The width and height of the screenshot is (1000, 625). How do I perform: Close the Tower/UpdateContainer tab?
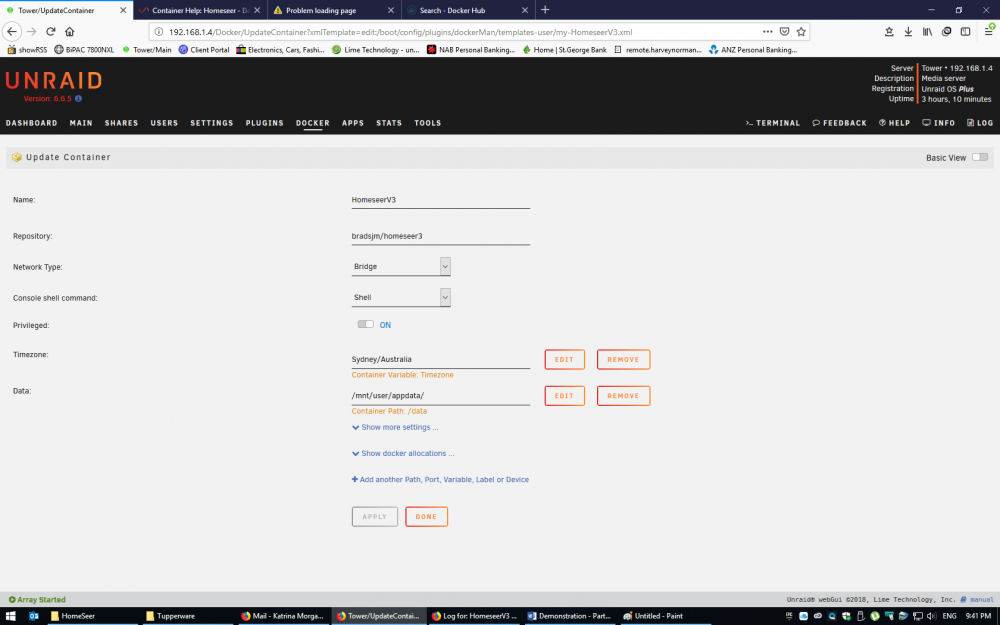(123, 10)
